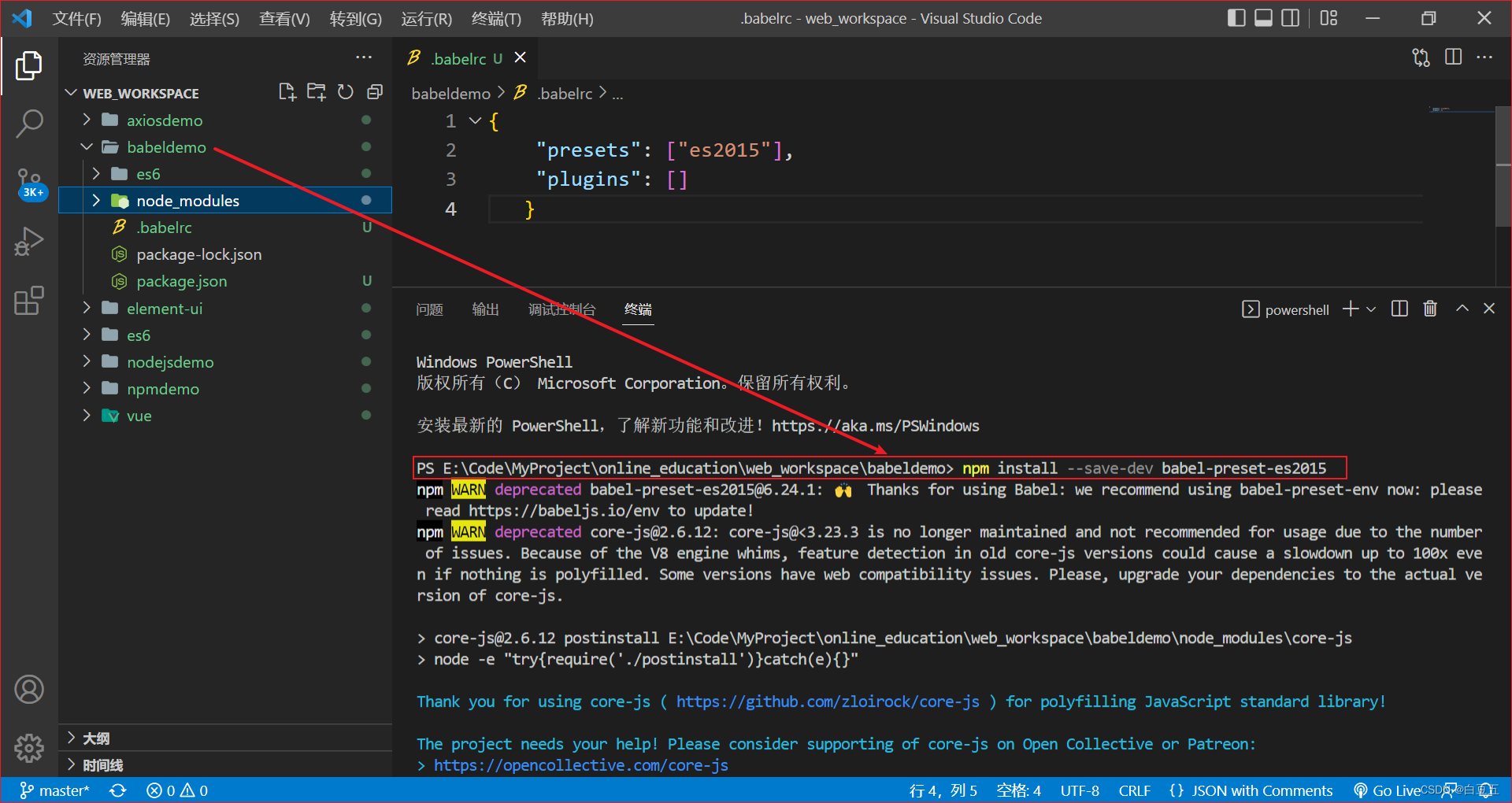
Task: Open the Search view in activity bar
Action: click(29, 124)
